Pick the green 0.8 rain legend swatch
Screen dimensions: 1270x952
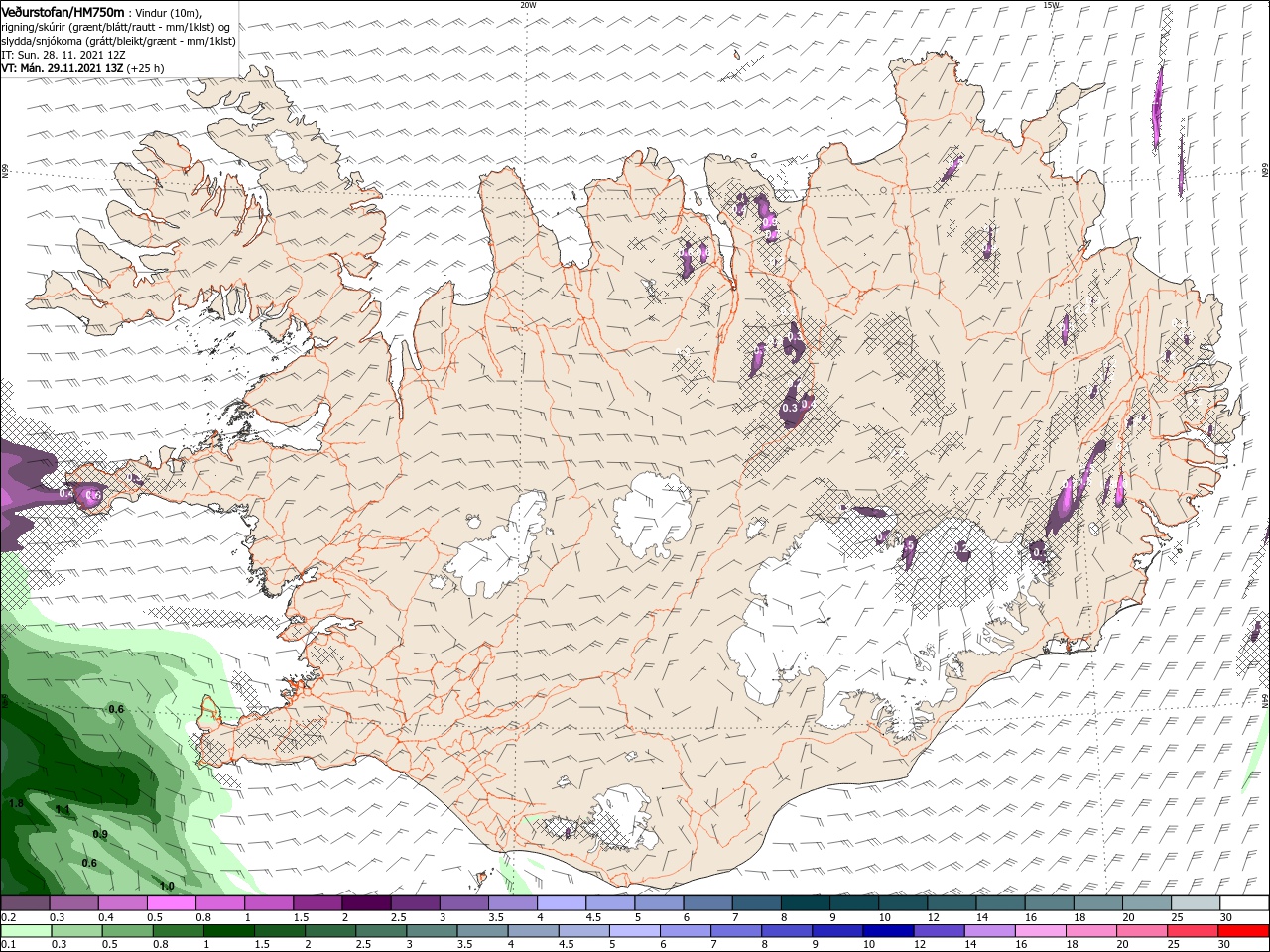coord(178,931)
